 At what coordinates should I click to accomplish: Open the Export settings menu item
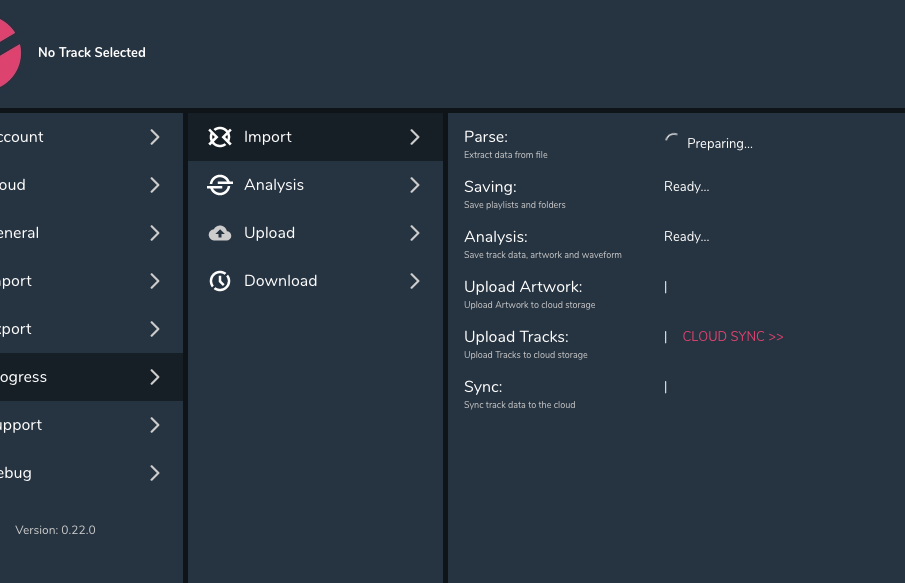[18, 329]
